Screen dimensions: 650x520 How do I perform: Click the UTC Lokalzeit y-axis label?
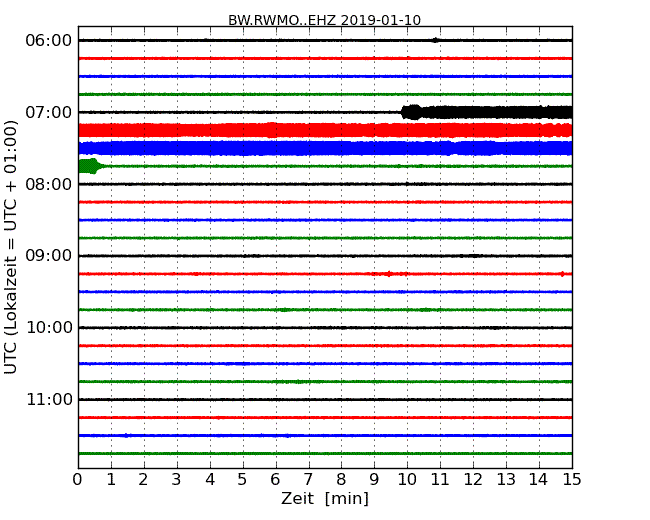11,247
